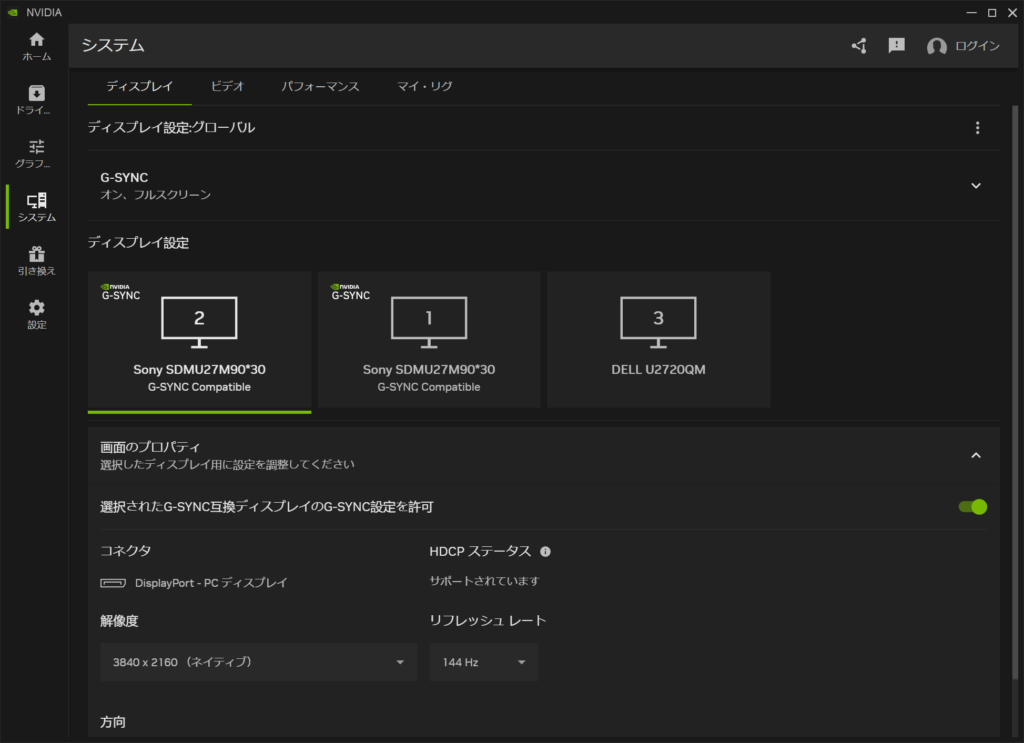Viewport: 1024px width, 743px height.
Task: Click the DisplayPort - PC ディスプレイ text
Action: pyautogui.click(x=211, y=583)
